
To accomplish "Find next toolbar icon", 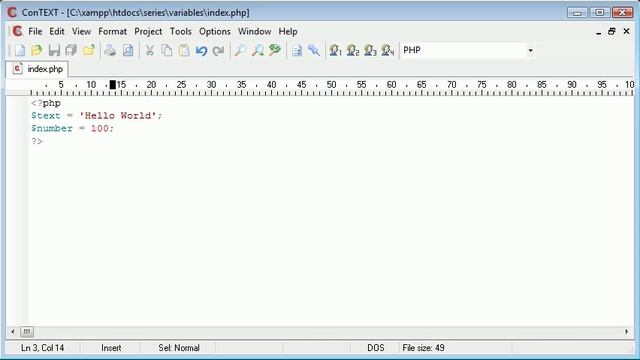I will pos(258,50).
